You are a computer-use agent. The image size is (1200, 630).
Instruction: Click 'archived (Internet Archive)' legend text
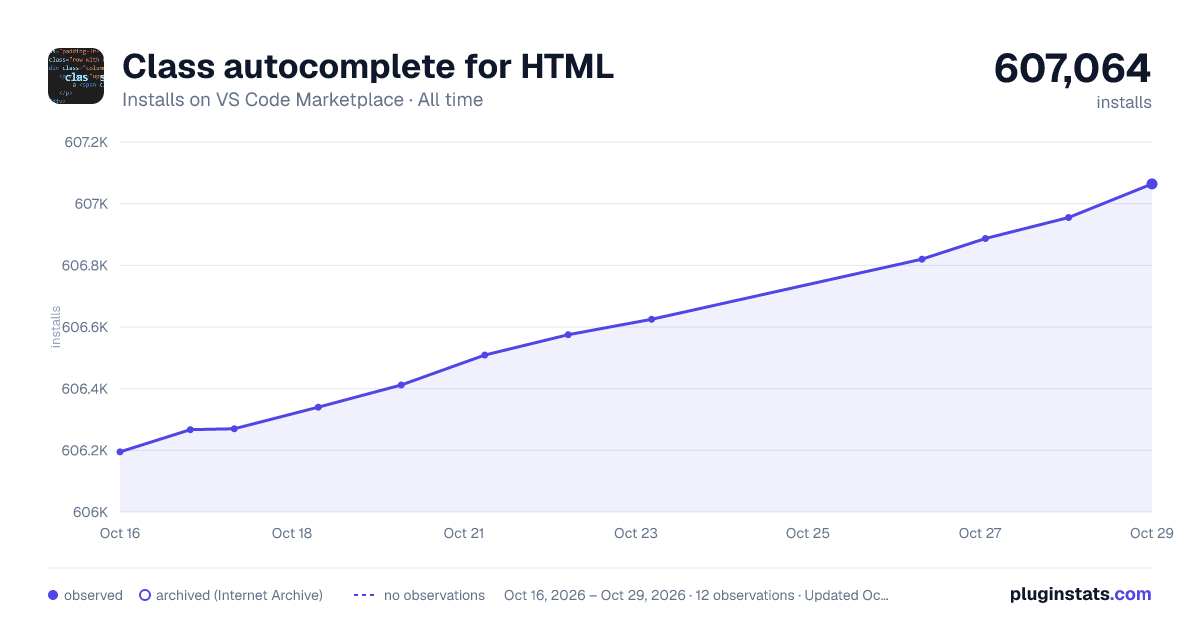click(x=239, y=595)
